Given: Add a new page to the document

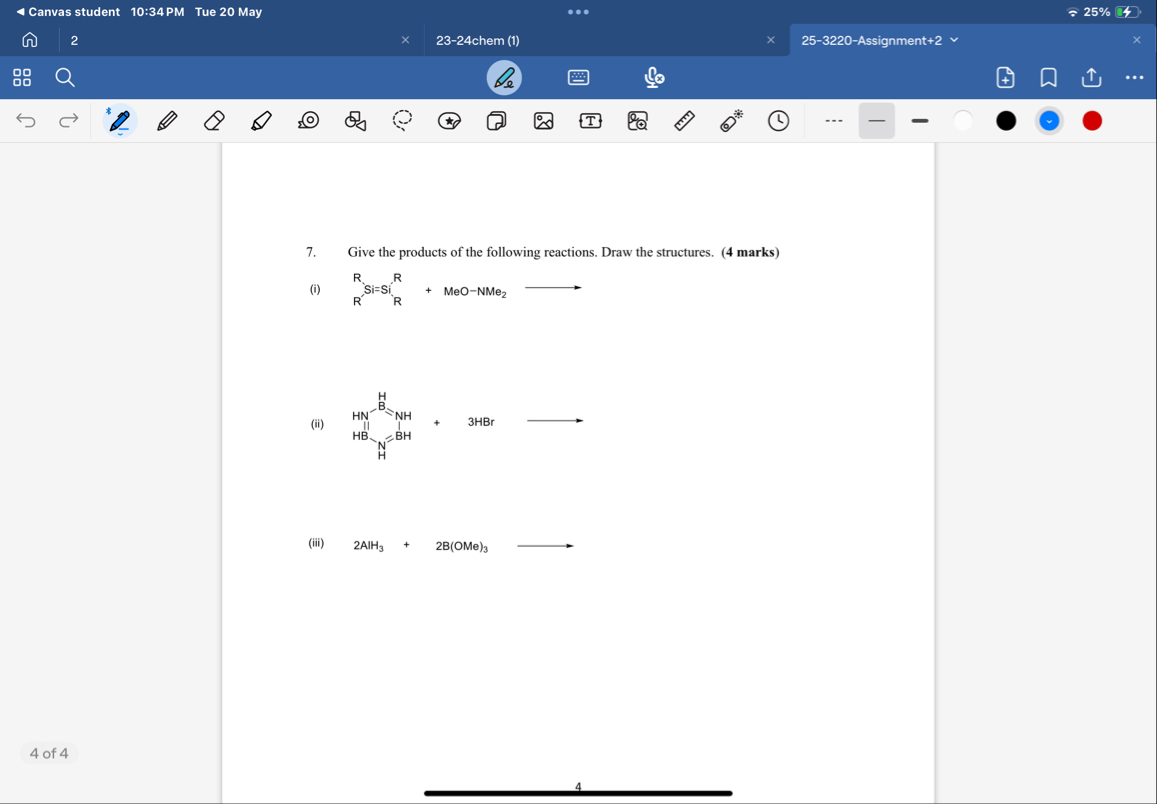Looking at the screenshot, I should pos(1006,77).
